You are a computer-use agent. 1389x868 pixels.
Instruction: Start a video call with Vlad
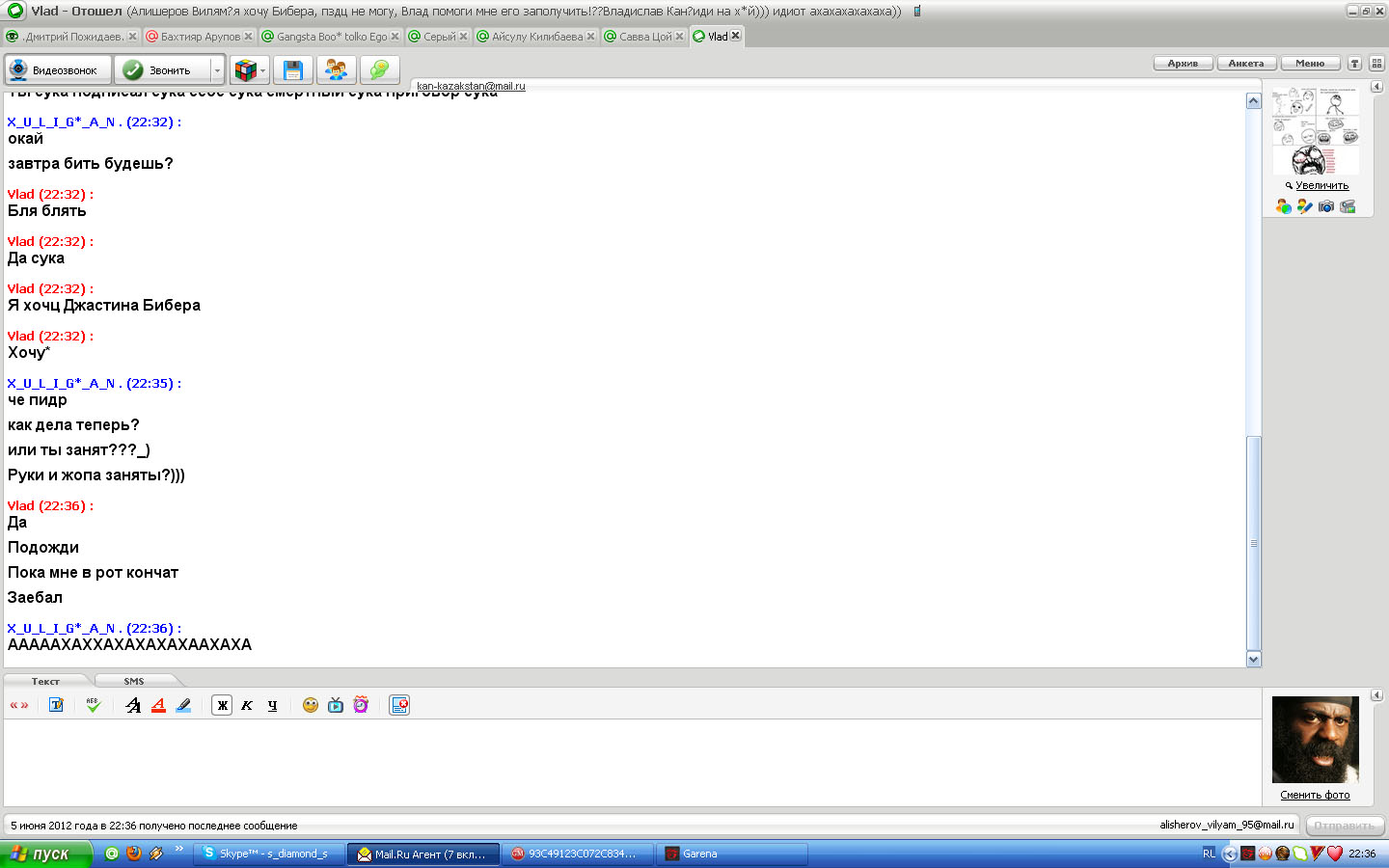click(x=58, y=70)
